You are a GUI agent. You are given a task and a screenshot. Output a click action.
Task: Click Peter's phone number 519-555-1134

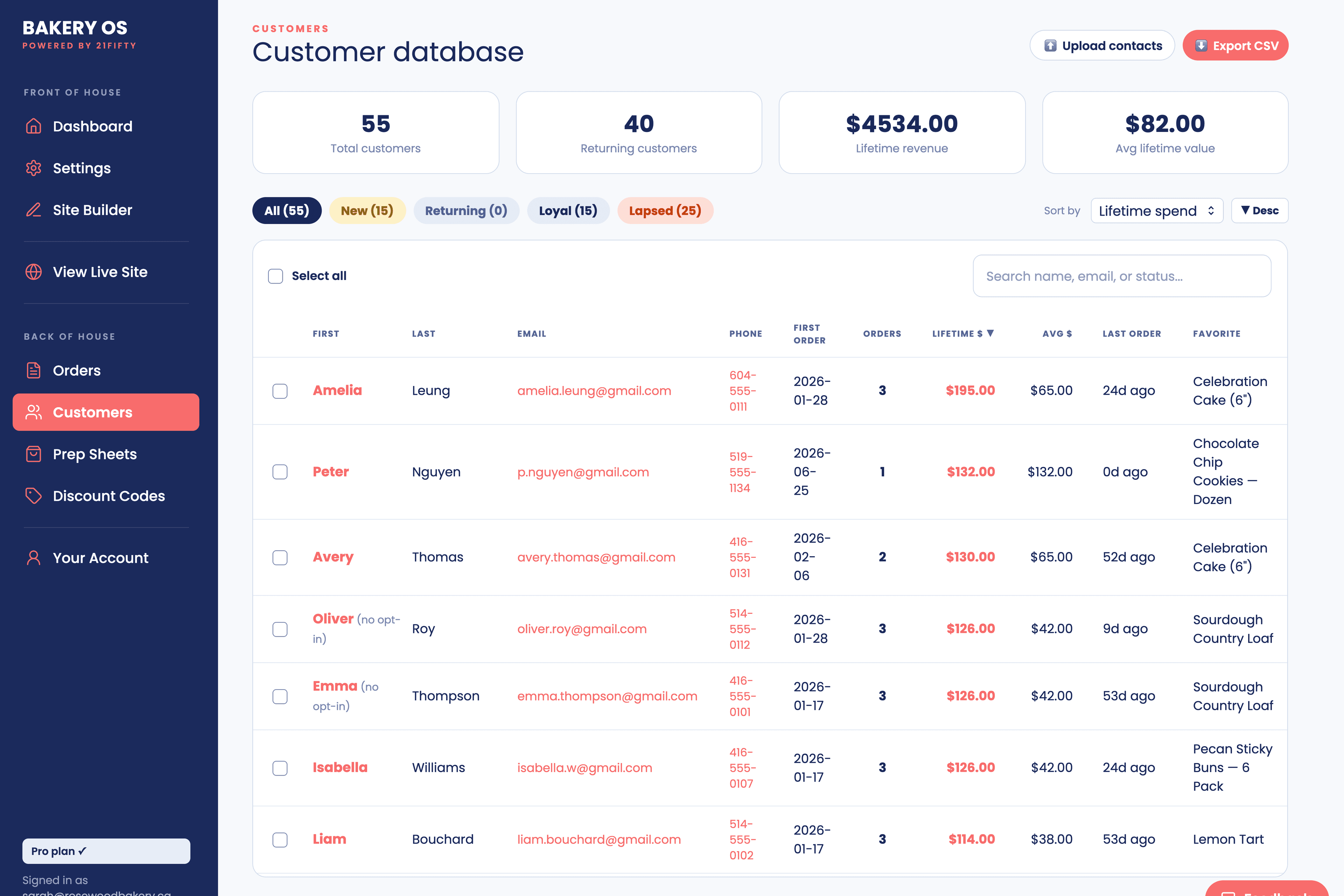pos(743,472)
